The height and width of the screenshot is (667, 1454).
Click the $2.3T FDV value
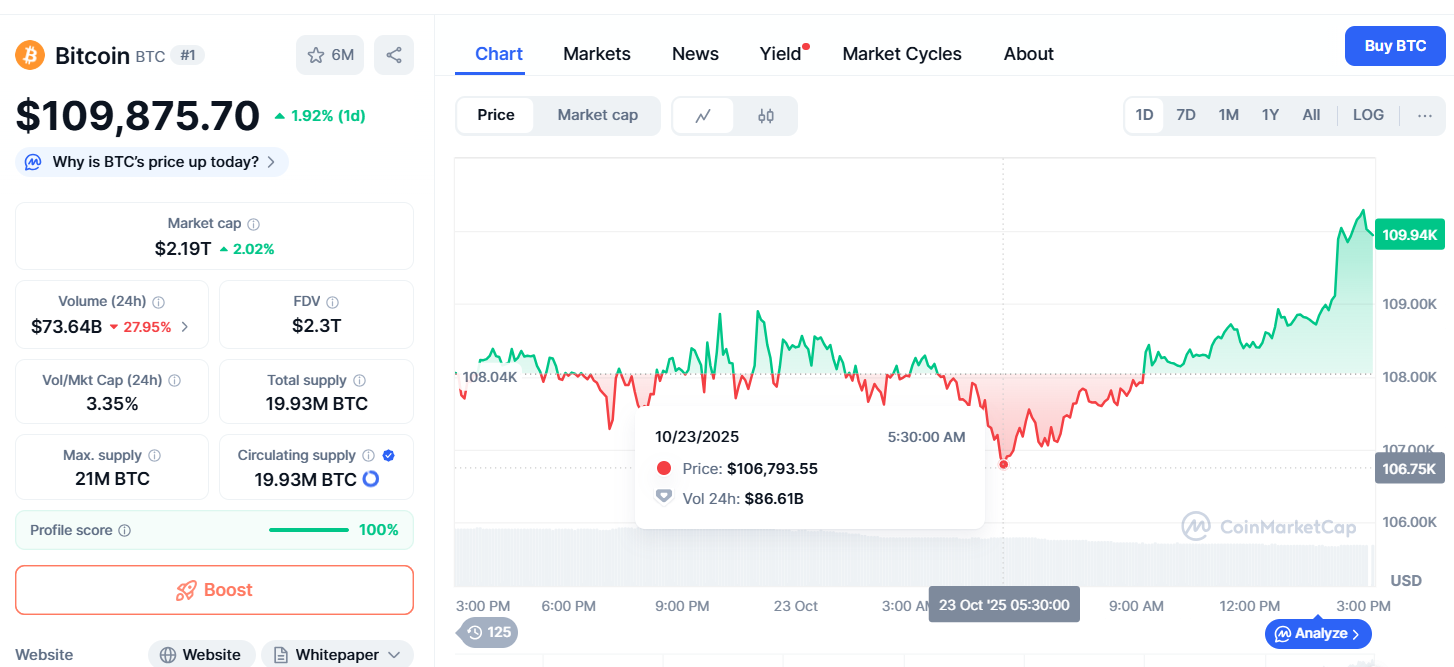point(316,326)
